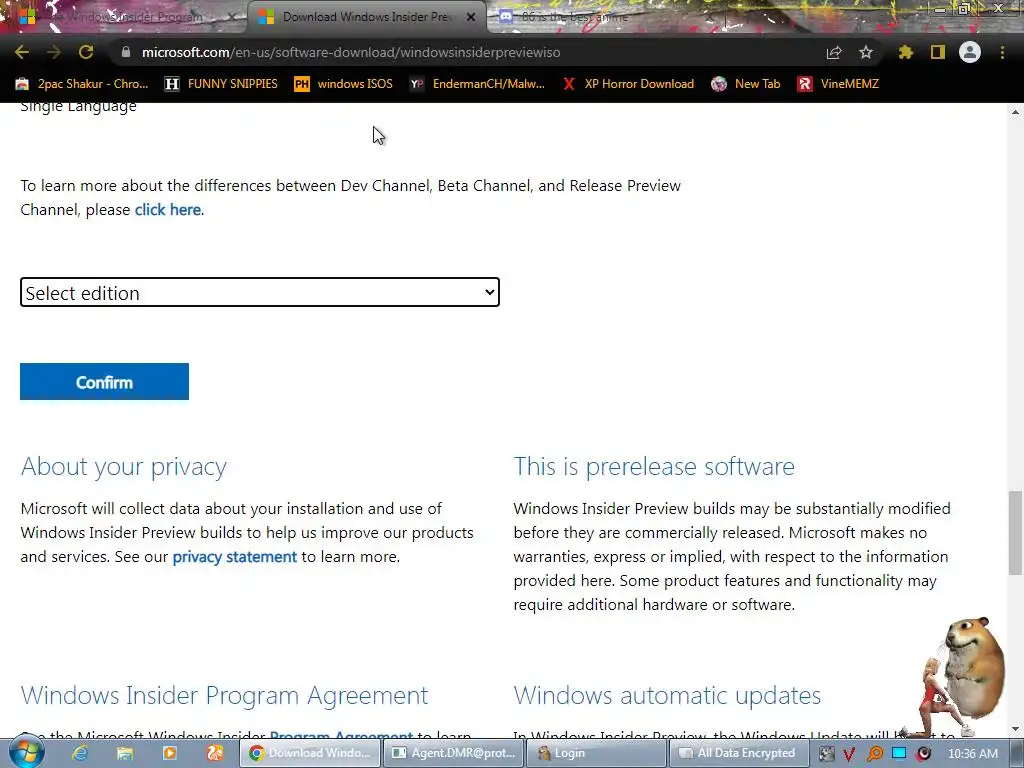Open the VineMEMZ bookmark

[x=838, y=84]
